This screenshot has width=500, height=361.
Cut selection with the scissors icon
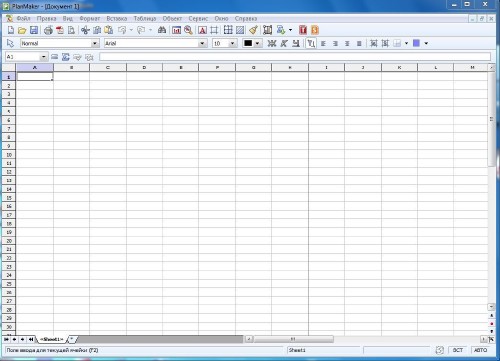(85, 30)
